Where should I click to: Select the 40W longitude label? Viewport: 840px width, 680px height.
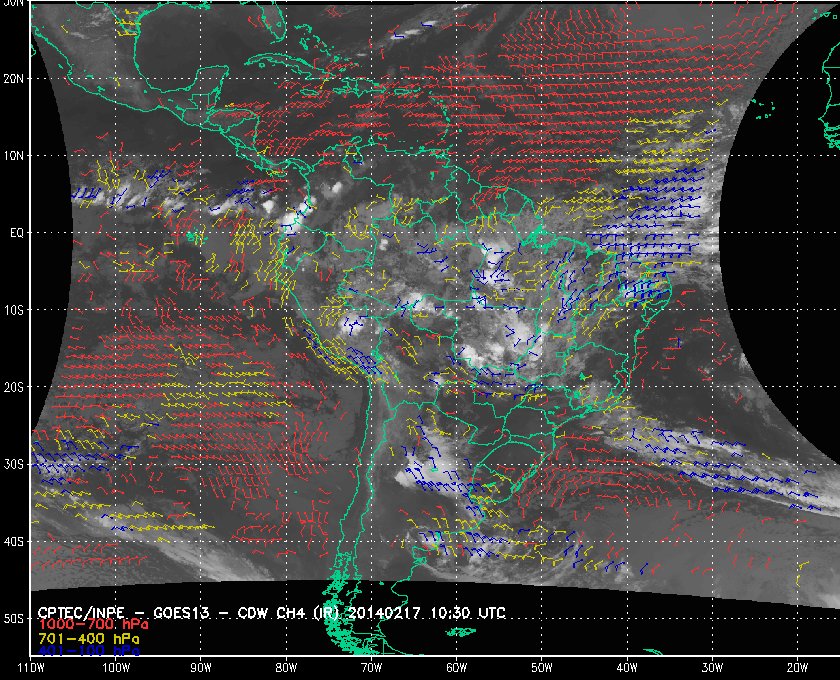tap(627, 668)
